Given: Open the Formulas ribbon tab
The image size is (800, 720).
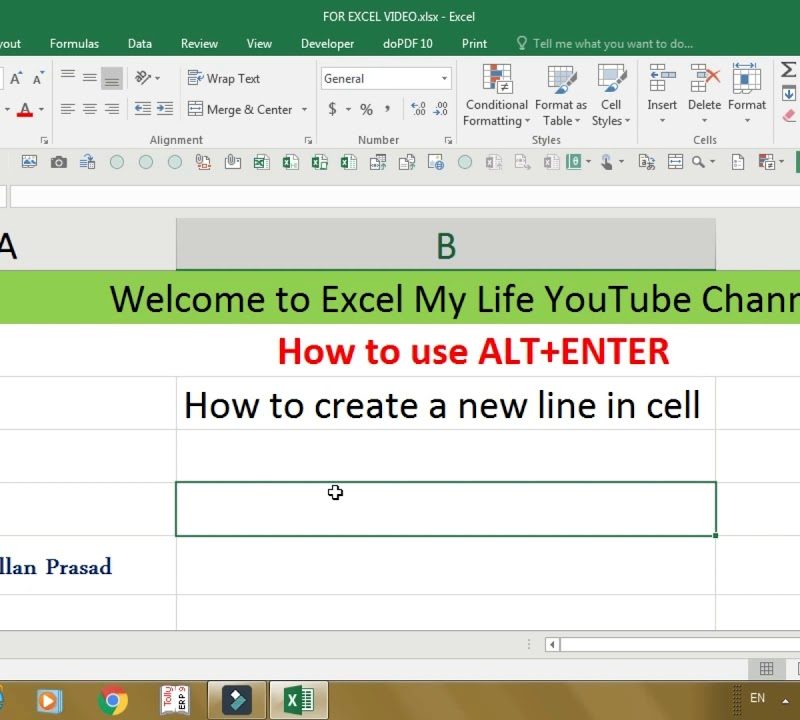Looking at the screenshot, I should 74,44.
